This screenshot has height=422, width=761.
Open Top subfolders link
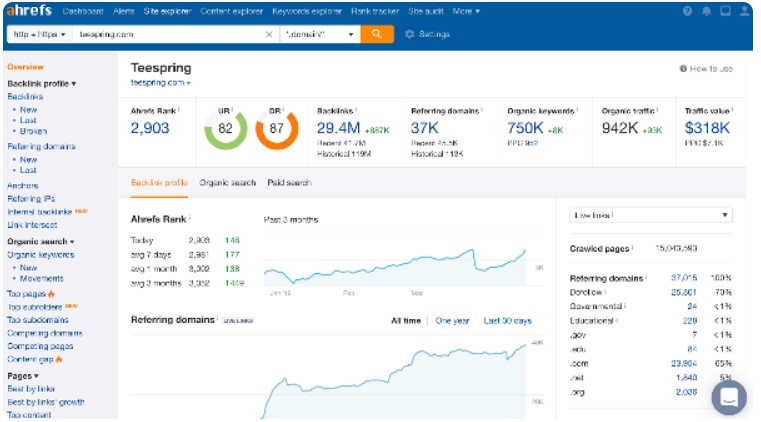pos(34,307)
